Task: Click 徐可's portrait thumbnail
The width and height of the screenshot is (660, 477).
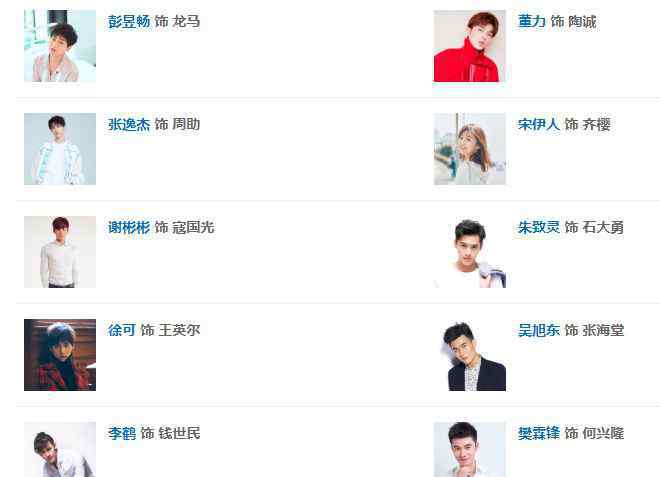Action: tap(60, 355)
